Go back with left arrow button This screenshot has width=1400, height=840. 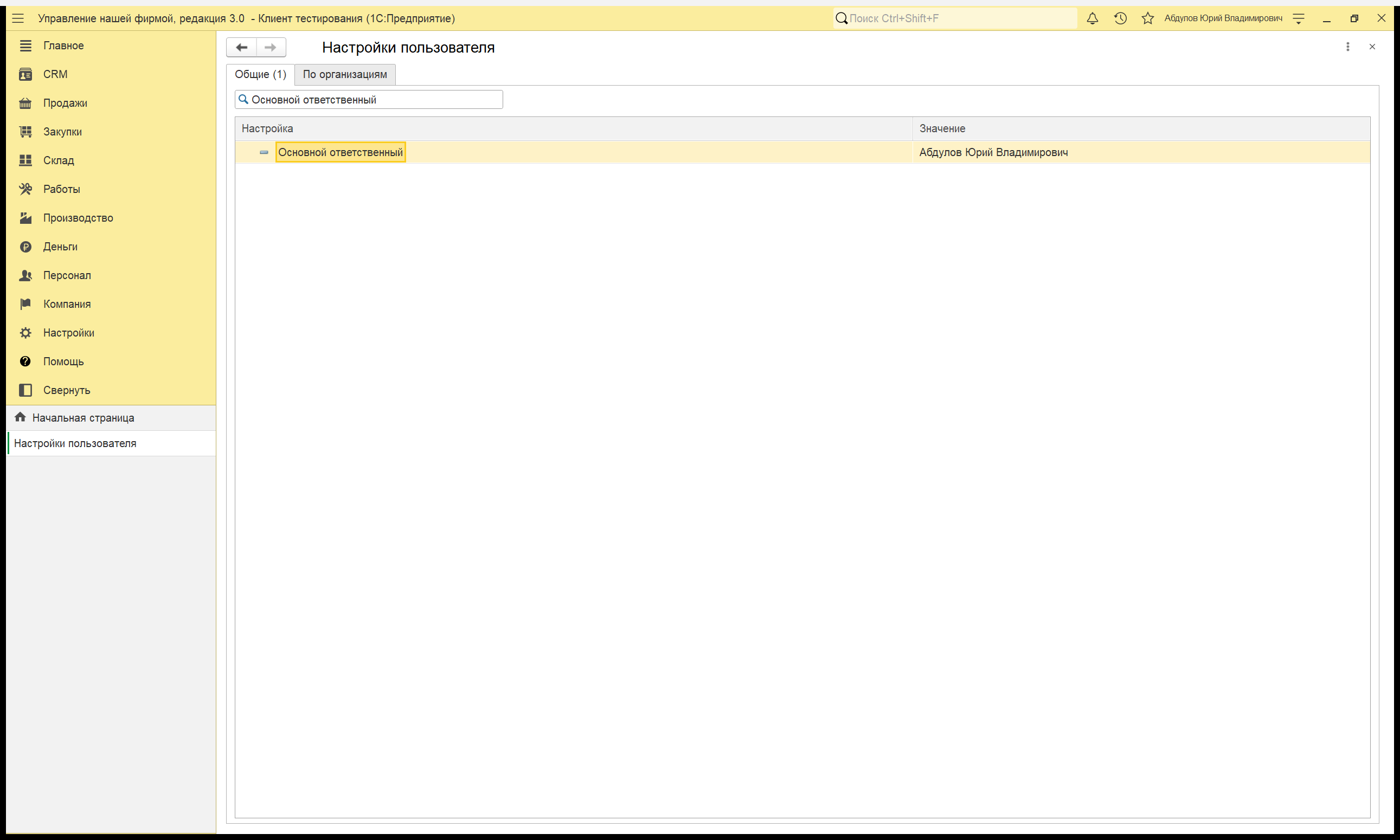point(241,47)
